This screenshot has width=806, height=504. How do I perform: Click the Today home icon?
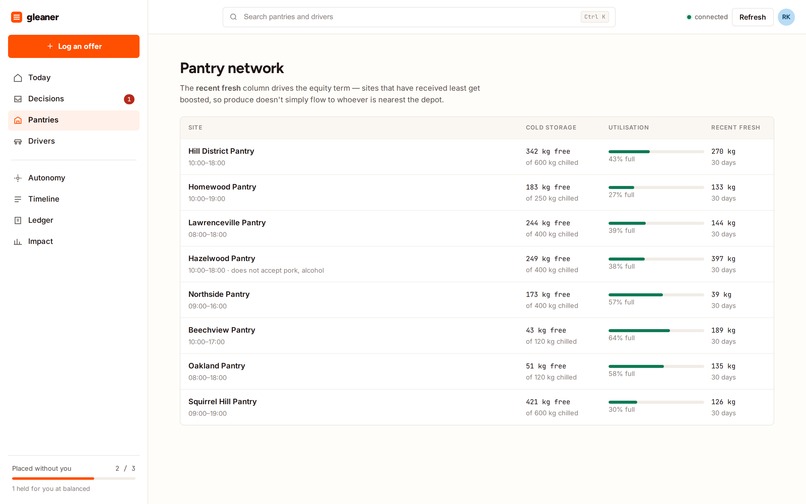click(17, 78)
